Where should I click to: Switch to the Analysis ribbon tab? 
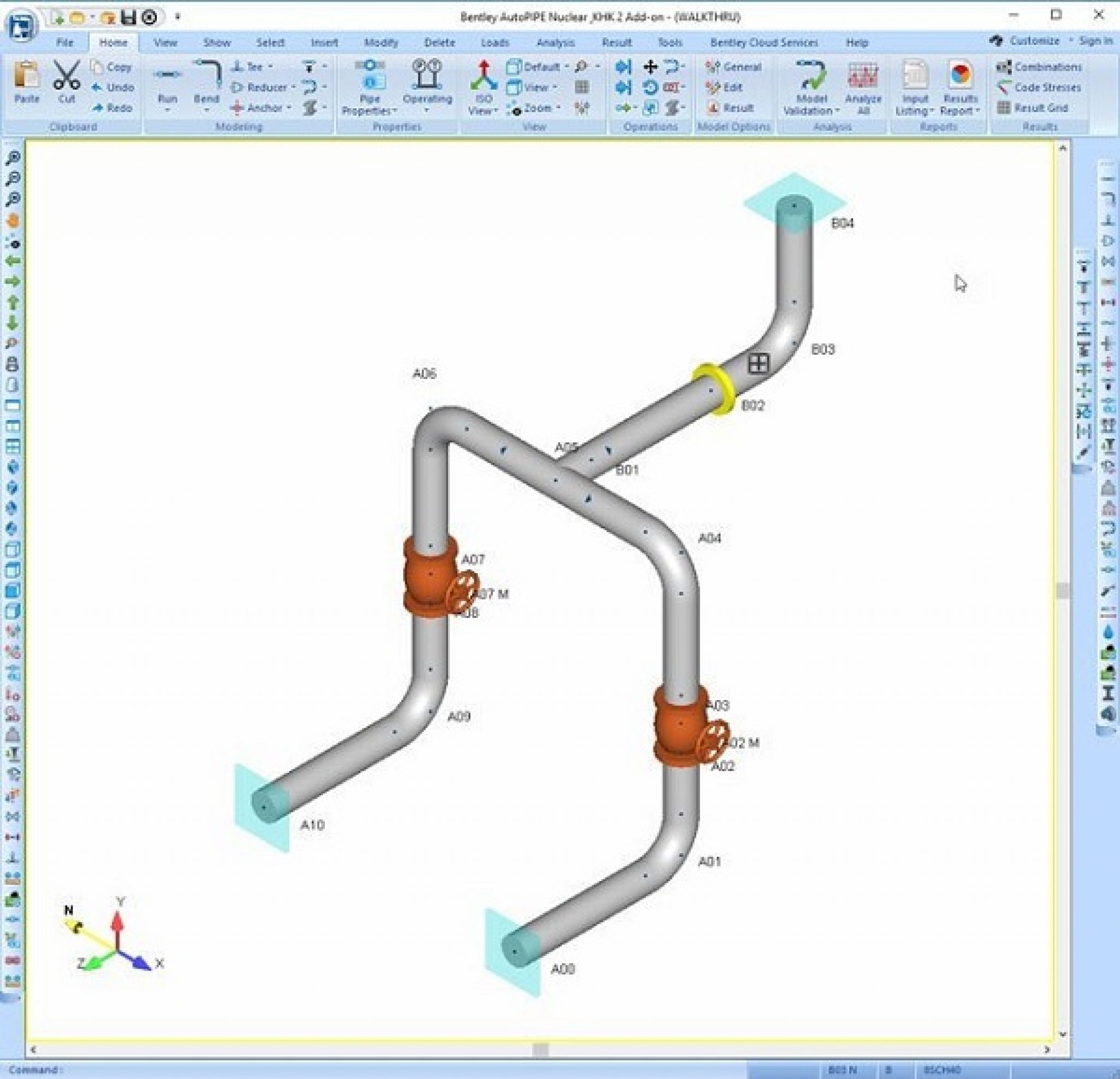tap(556, 42)
